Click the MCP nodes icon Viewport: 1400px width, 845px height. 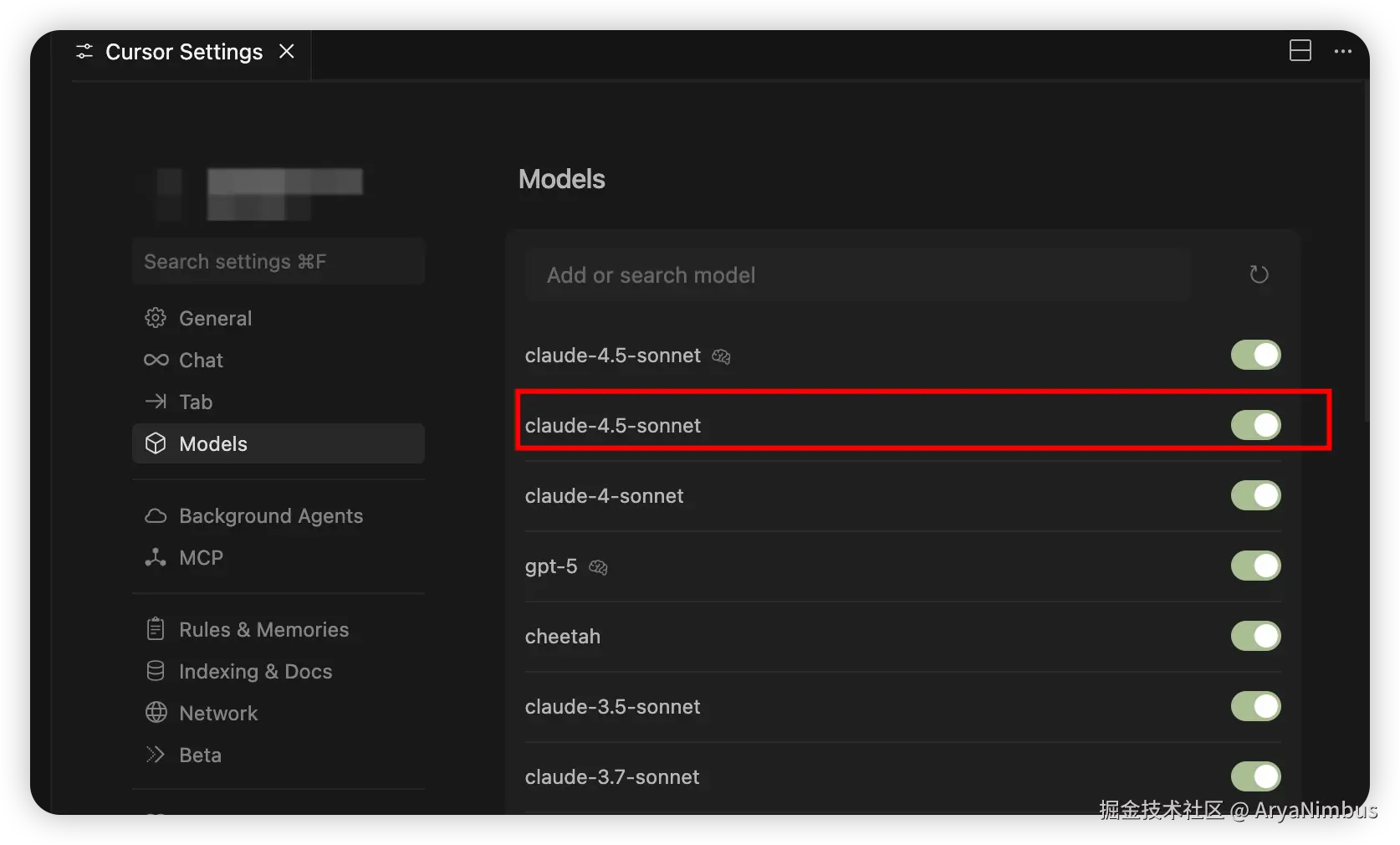[156, 557]
